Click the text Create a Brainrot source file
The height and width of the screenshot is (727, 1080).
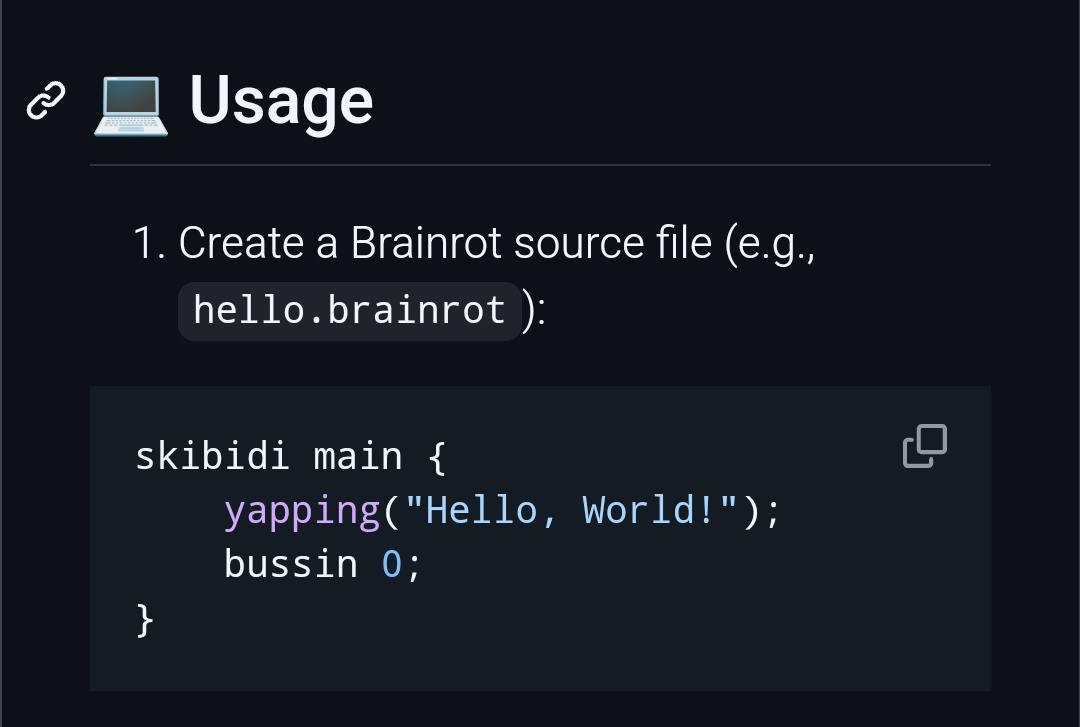420,242
